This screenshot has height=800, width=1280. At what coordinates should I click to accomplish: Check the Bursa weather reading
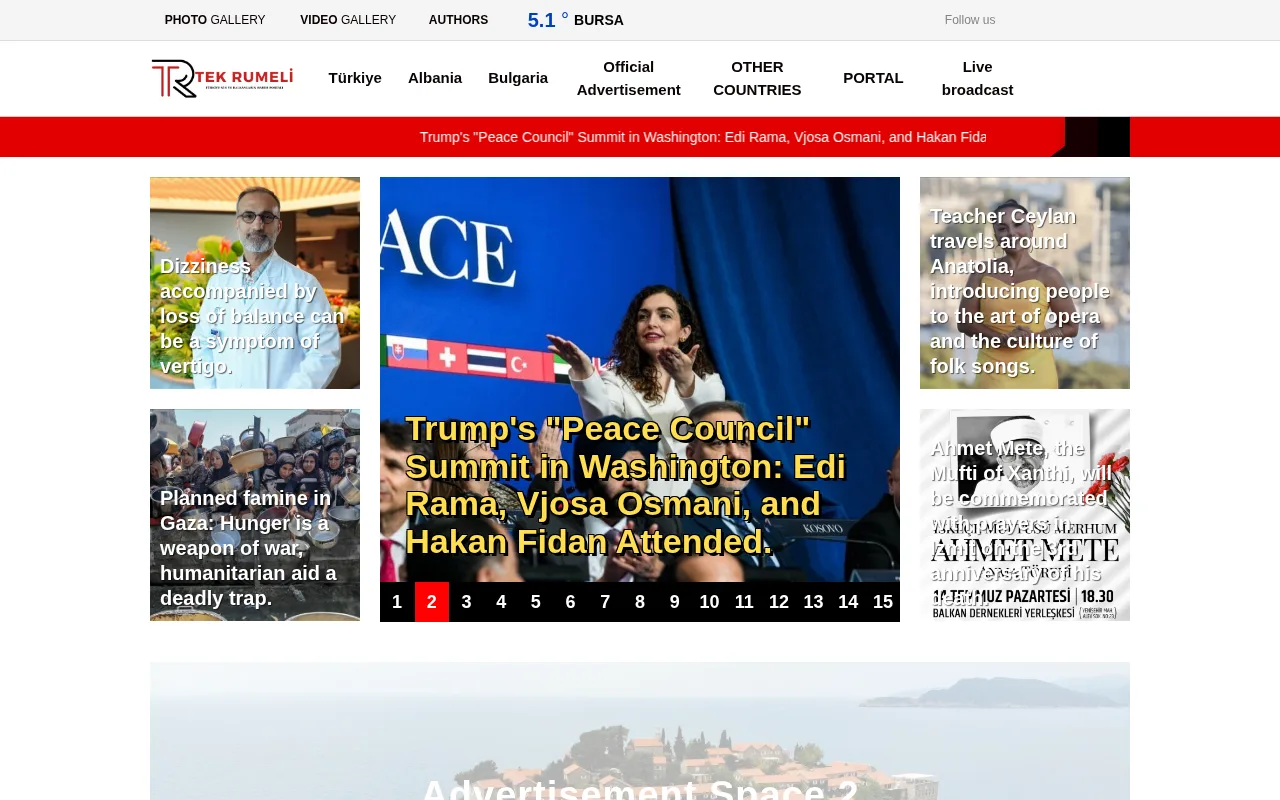pos(575,20)
